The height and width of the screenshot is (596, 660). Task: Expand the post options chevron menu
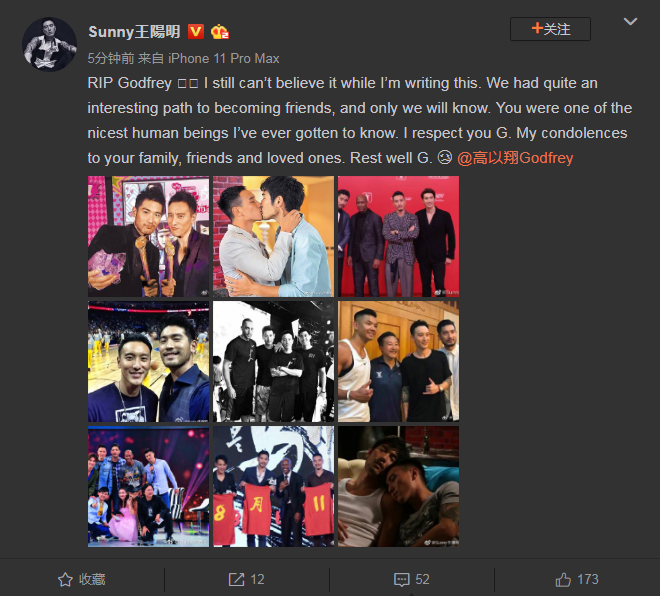(630, 21)
